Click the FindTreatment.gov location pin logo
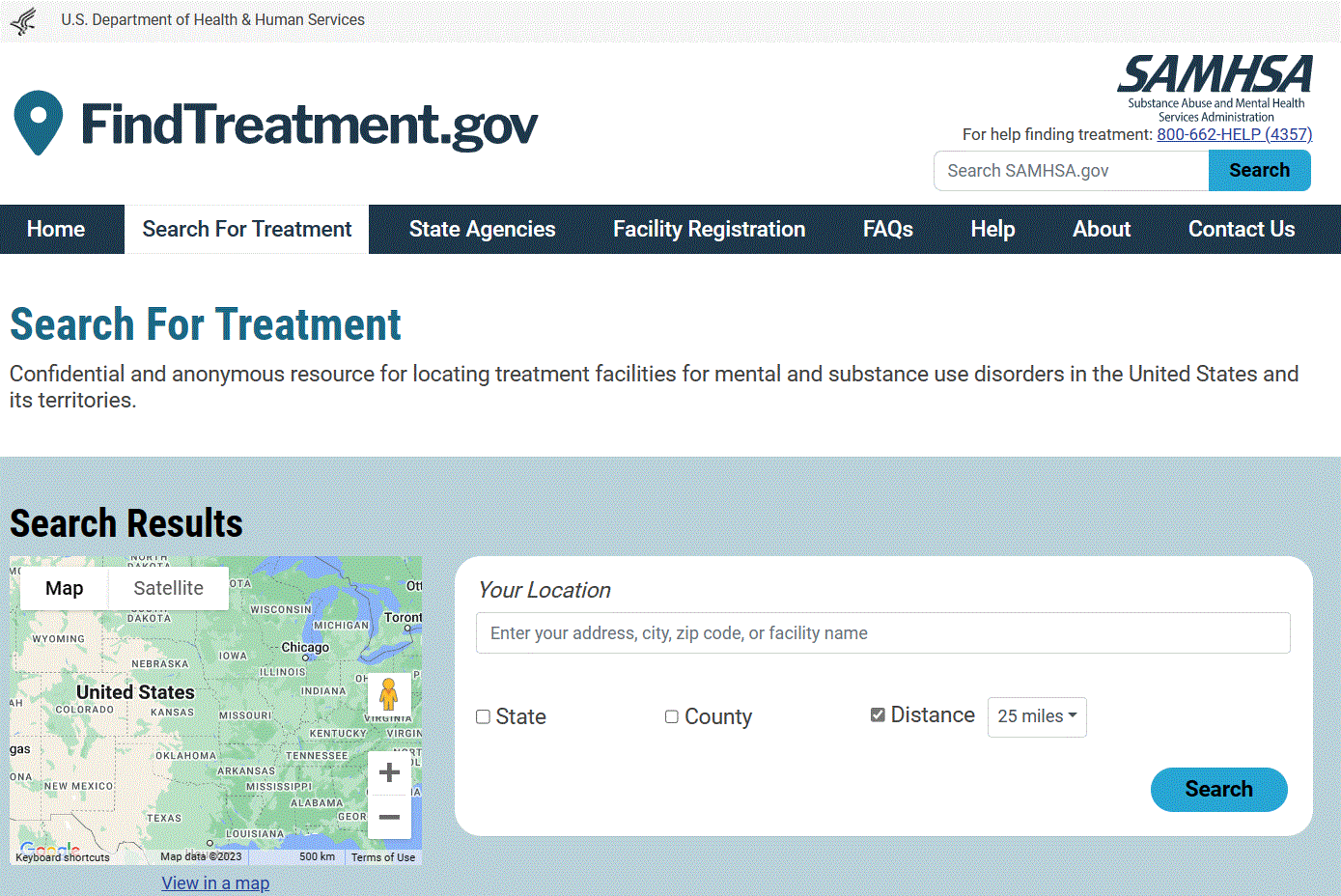Image resolution: width=1341 pixels, height=896 pixels. (x=39, y=123)
